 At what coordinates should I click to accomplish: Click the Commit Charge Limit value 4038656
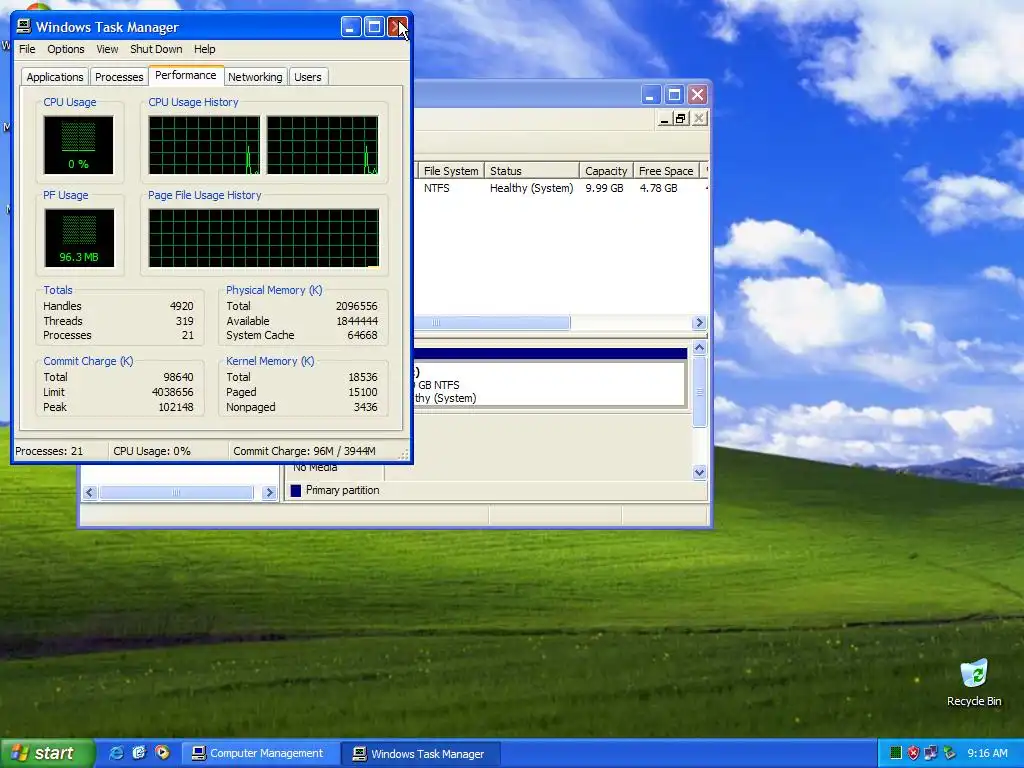click(x=172, y=392)
